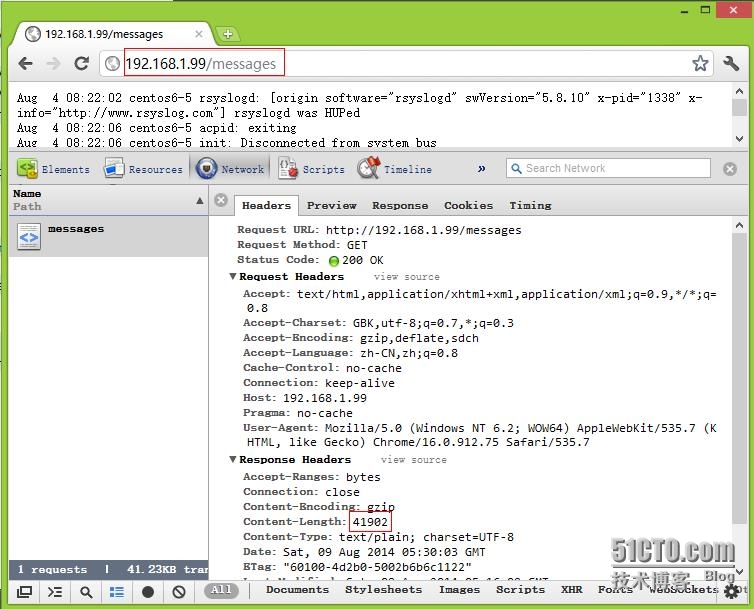Show more DevTools panels via double chevron
Image resolution: width=754 pixels, height=609 pixels.
(481, 169)
